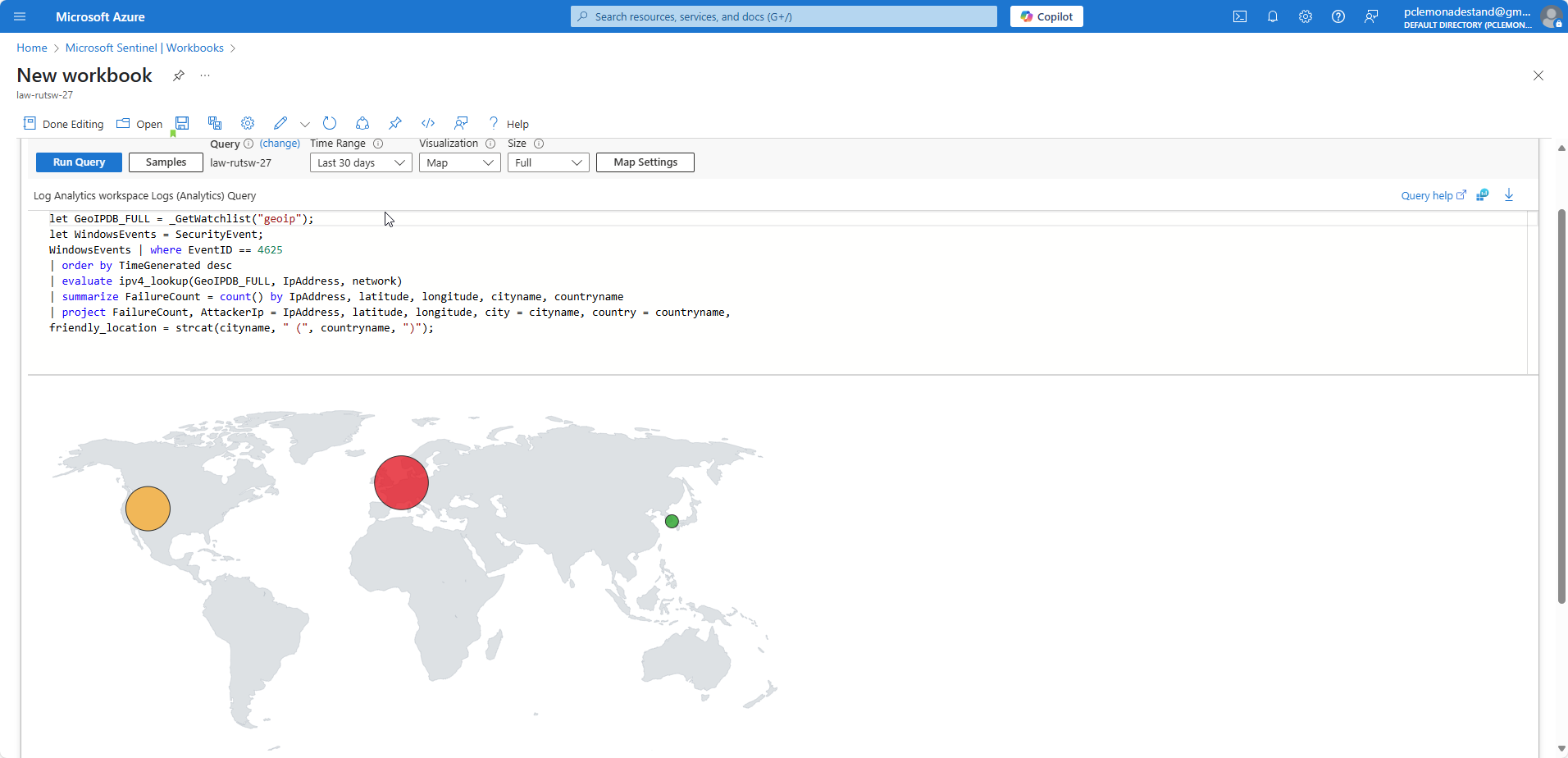Click the toolbar pin icon

(395, 123)
